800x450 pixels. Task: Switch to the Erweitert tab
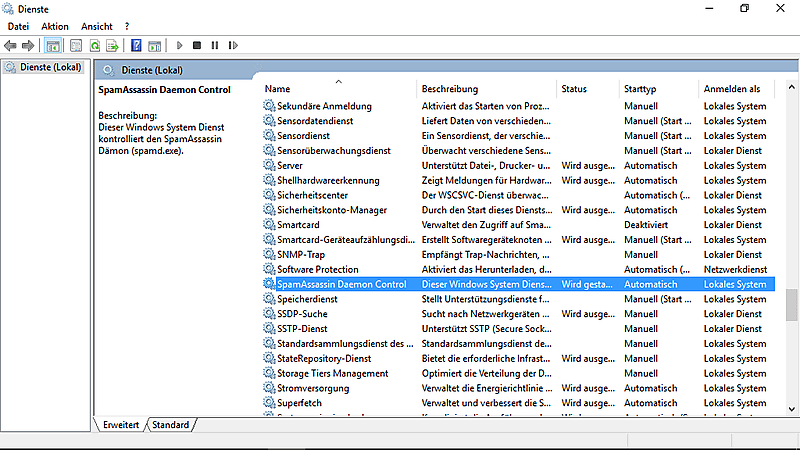121,424
